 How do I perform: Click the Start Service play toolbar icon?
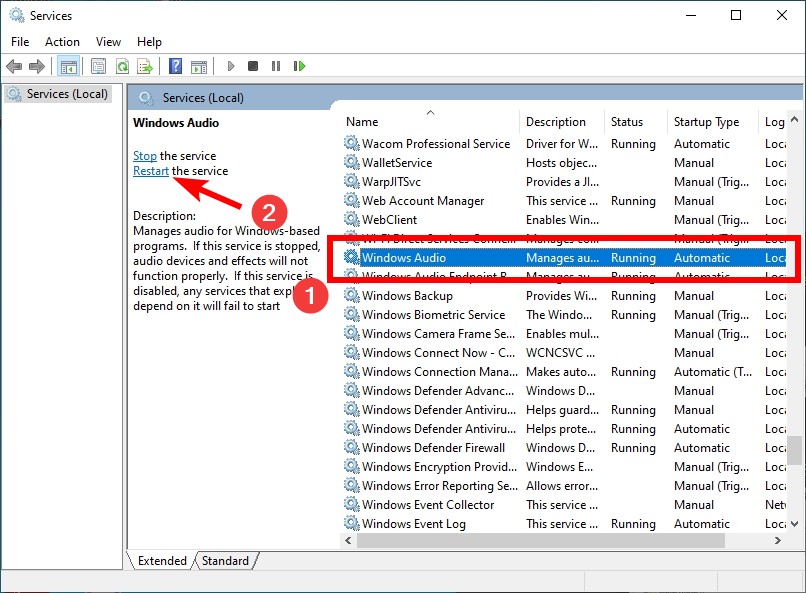click(231, 66)
